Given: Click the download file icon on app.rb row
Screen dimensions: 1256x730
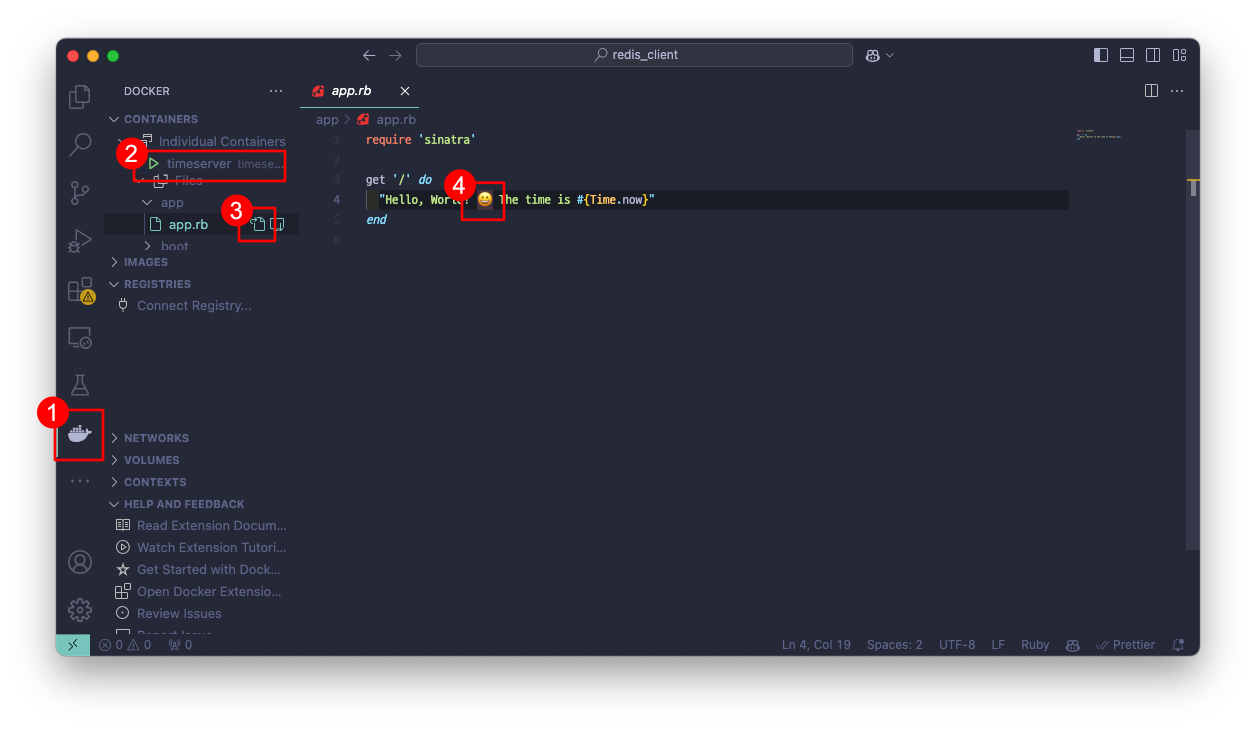Looking at the screenshot, I should pos(277,225).
